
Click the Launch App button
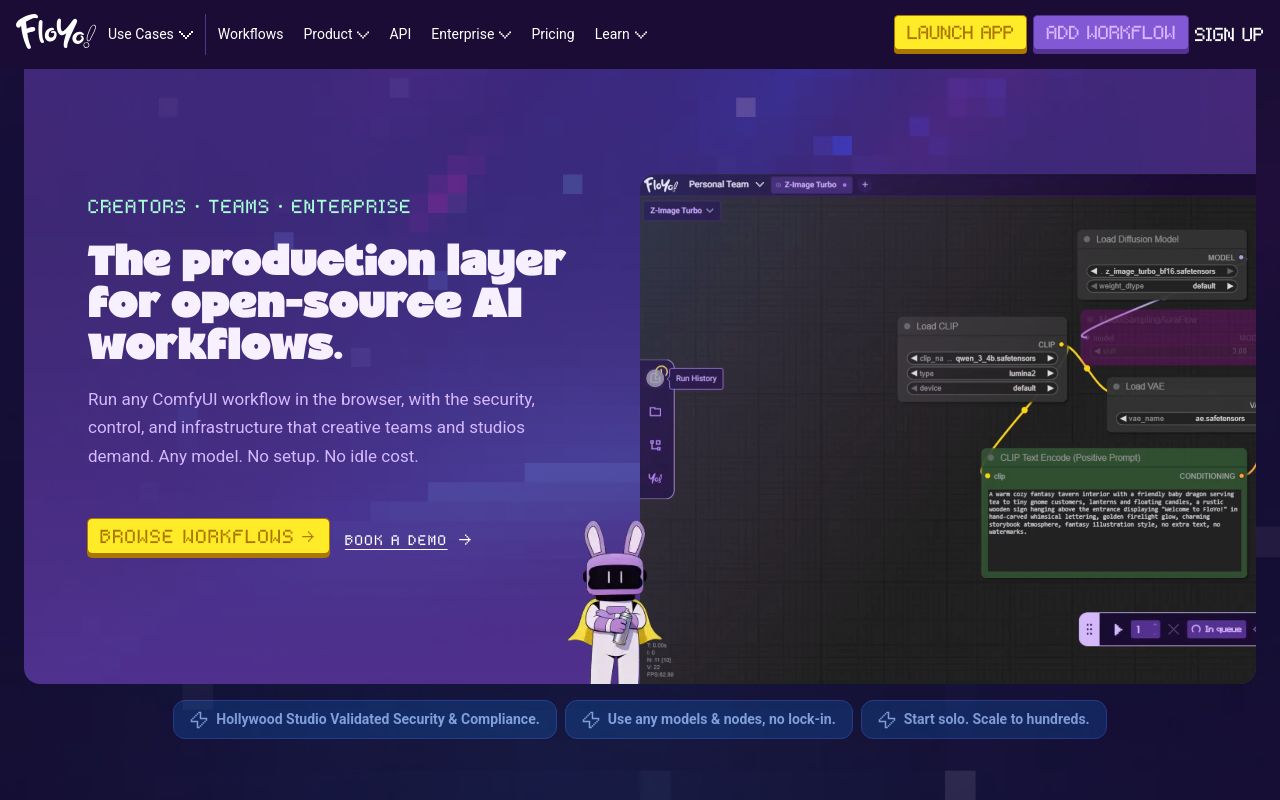click(x=960, y=33)
